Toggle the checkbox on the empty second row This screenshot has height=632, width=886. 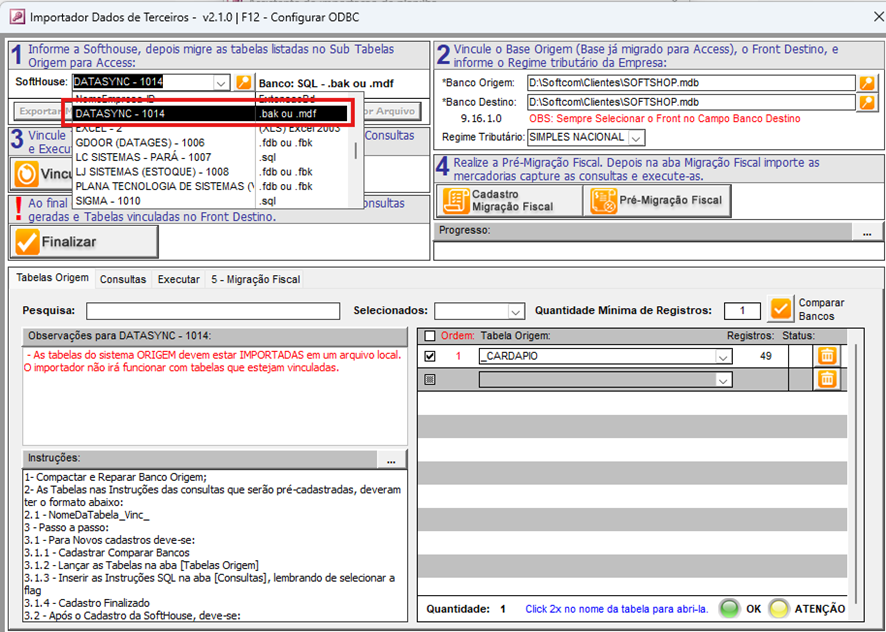430,379
